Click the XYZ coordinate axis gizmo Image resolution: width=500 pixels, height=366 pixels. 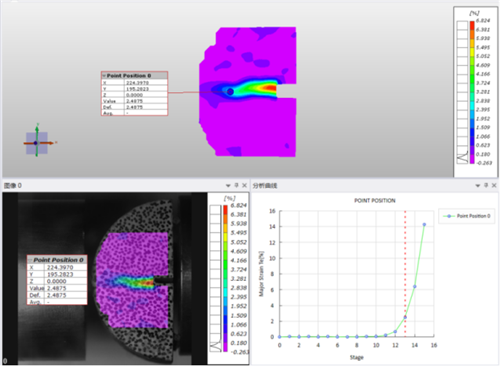click(x=37, y=143)
